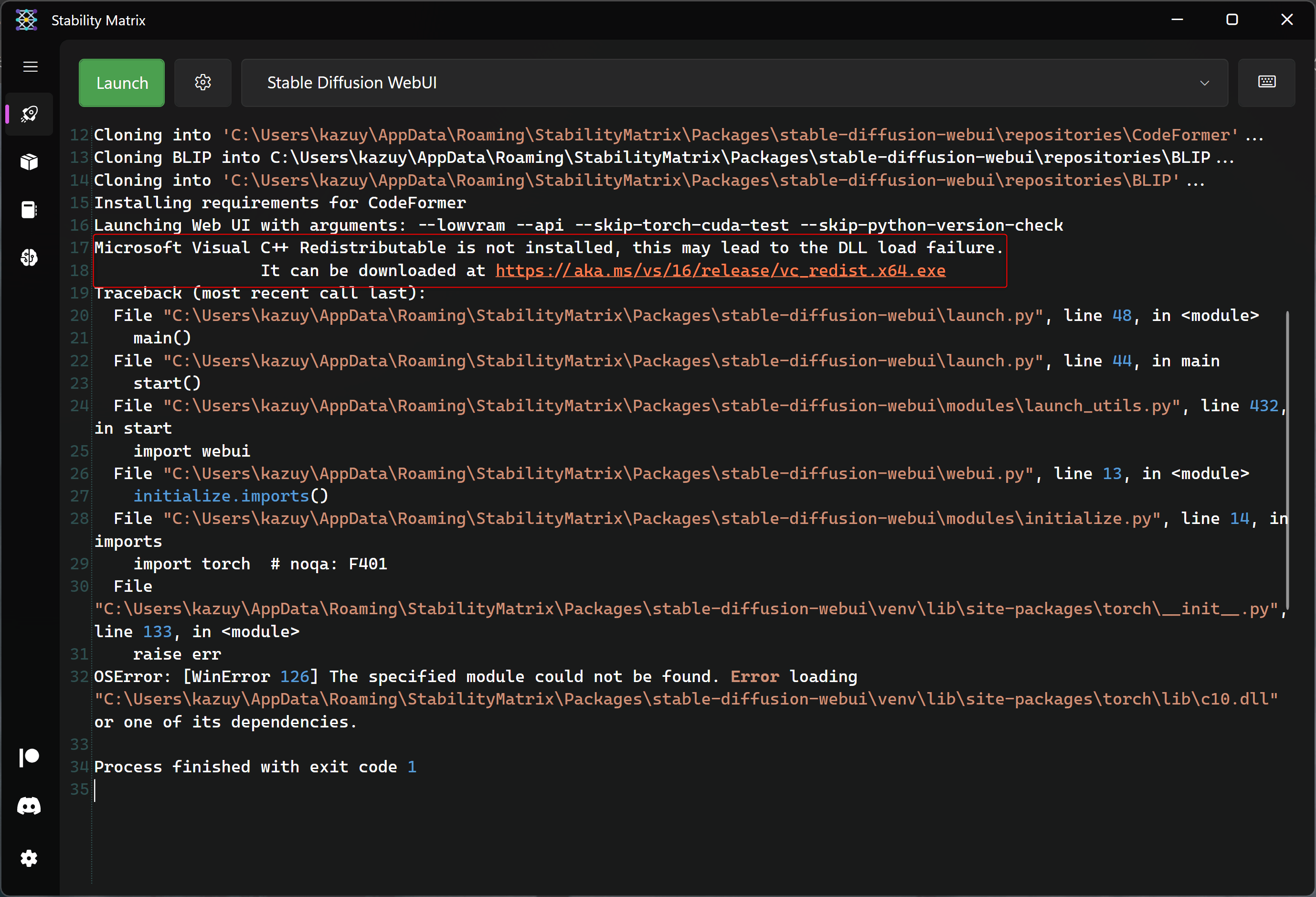1316x897 pixels.
Task: Open Settings gear in sidebar
Action: [30, 858]
